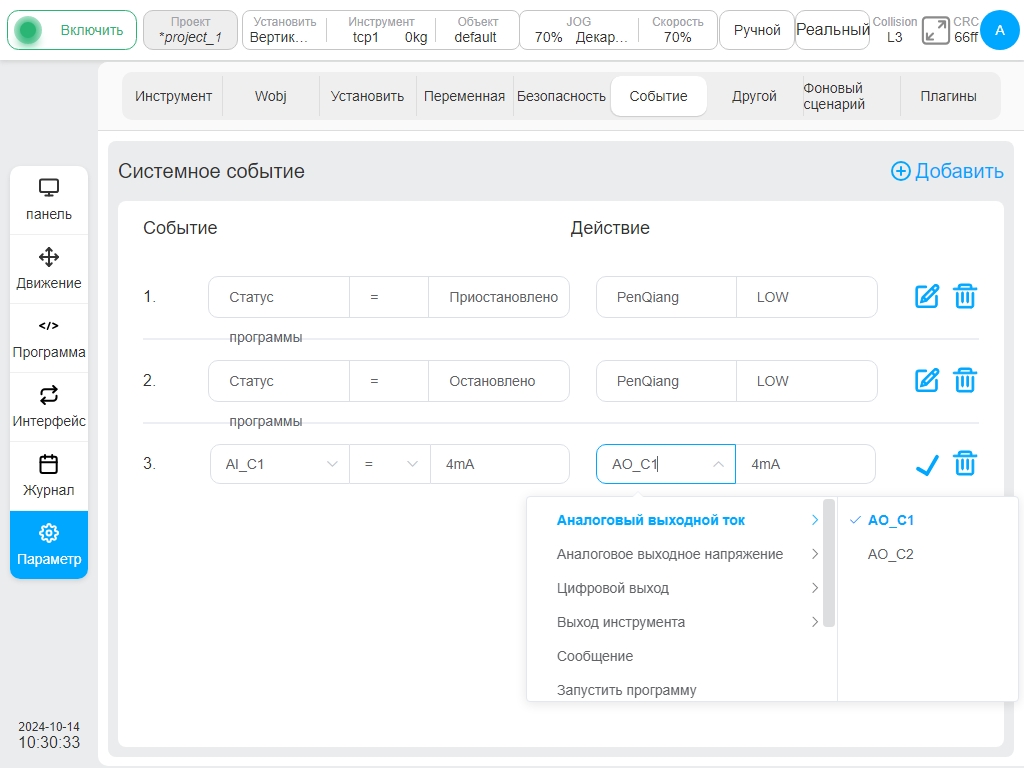Select Запустить программу in action menu
This screenshot has height=768, width=1024.
681,689
